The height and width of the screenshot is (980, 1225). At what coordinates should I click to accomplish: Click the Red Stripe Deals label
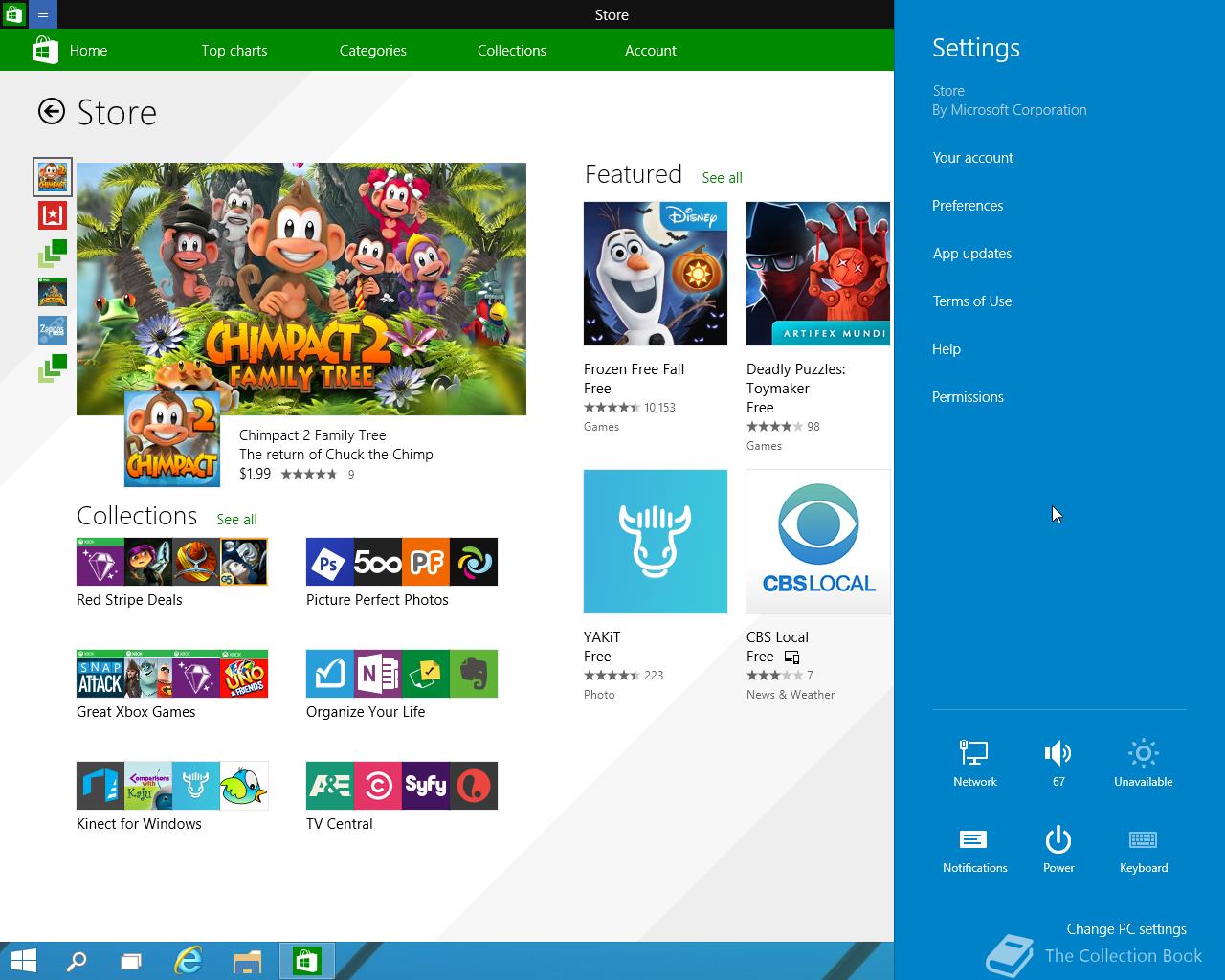point(129,600)
